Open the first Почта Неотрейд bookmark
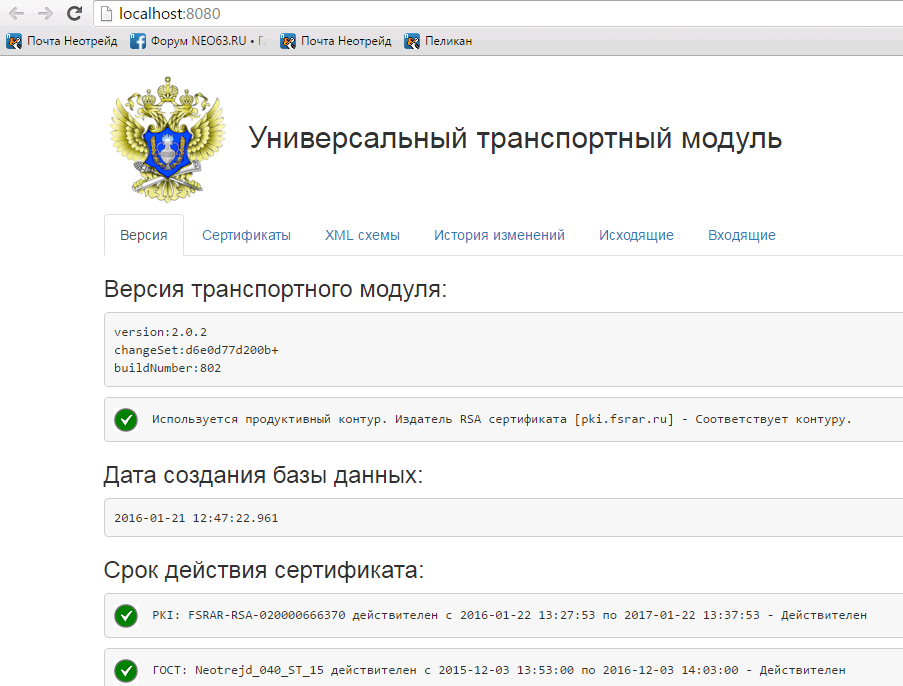The height and width of the screenshot is (686, 903). tap(62, 41)
